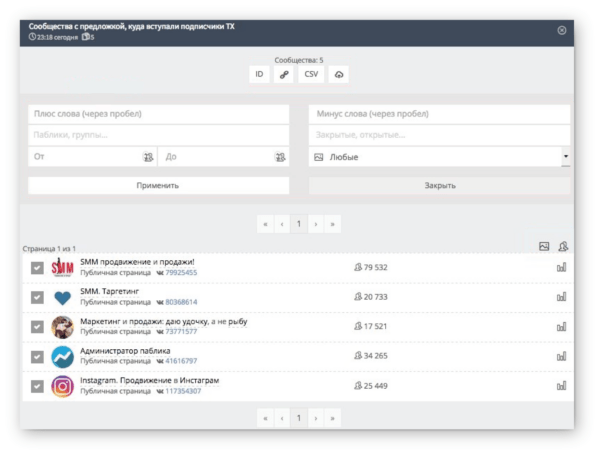Go to previous page in bottom pagination
This screenshot has height=455, width=600.
282,418
